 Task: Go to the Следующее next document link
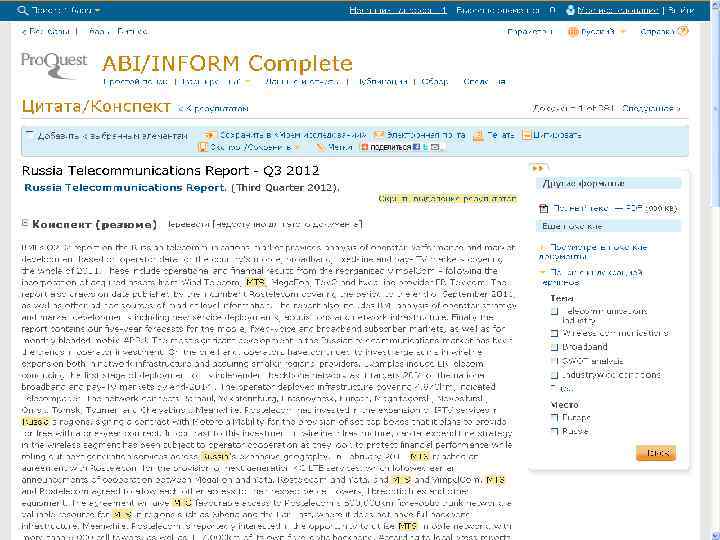click(x=651, y=108)
